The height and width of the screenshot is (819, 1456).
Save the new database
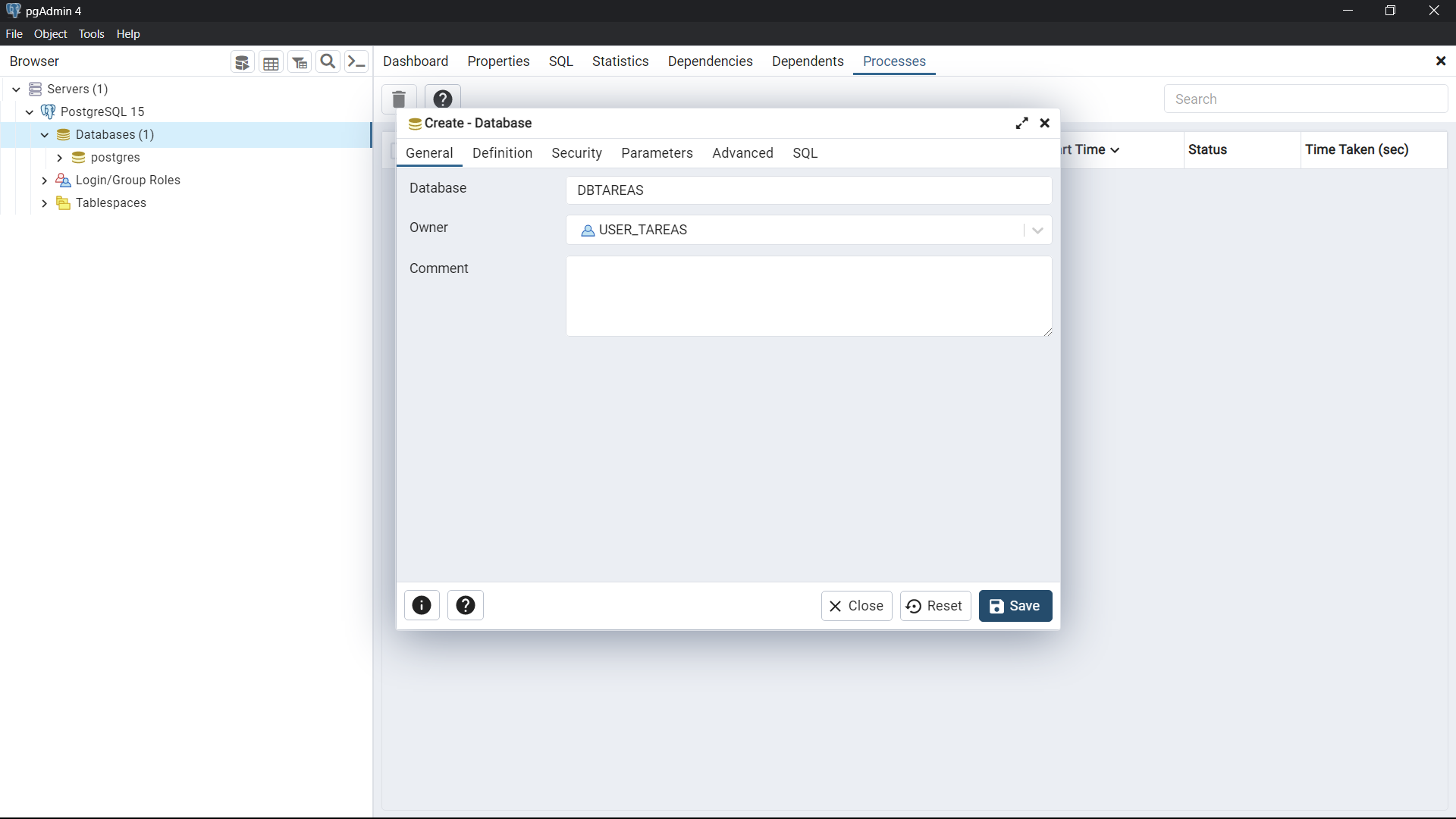[1015, 606]
